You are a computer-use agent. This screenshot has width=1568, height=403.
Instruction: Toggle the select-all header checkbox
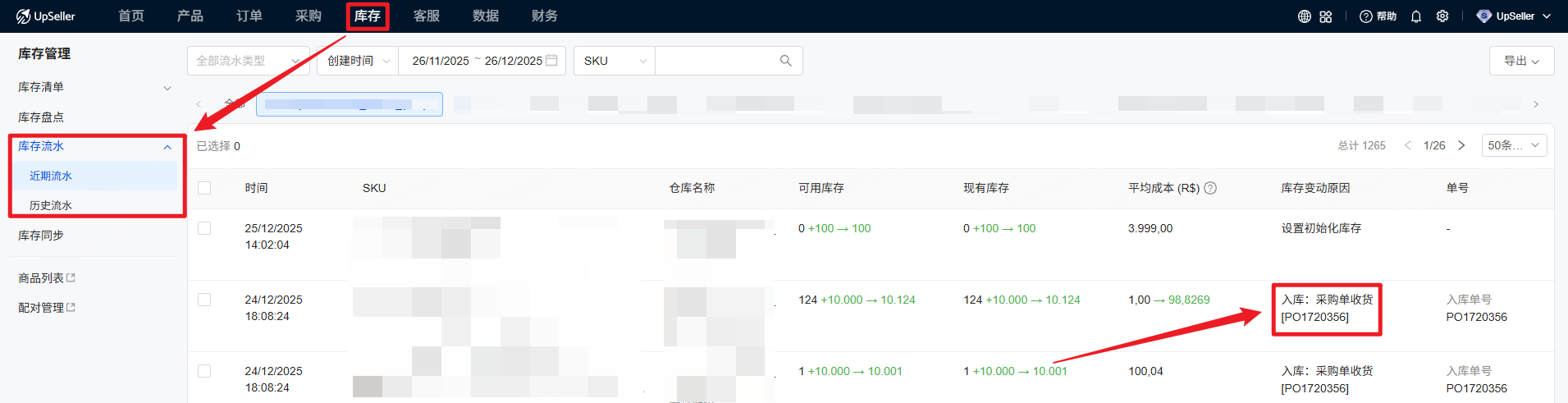coord(204,188)
